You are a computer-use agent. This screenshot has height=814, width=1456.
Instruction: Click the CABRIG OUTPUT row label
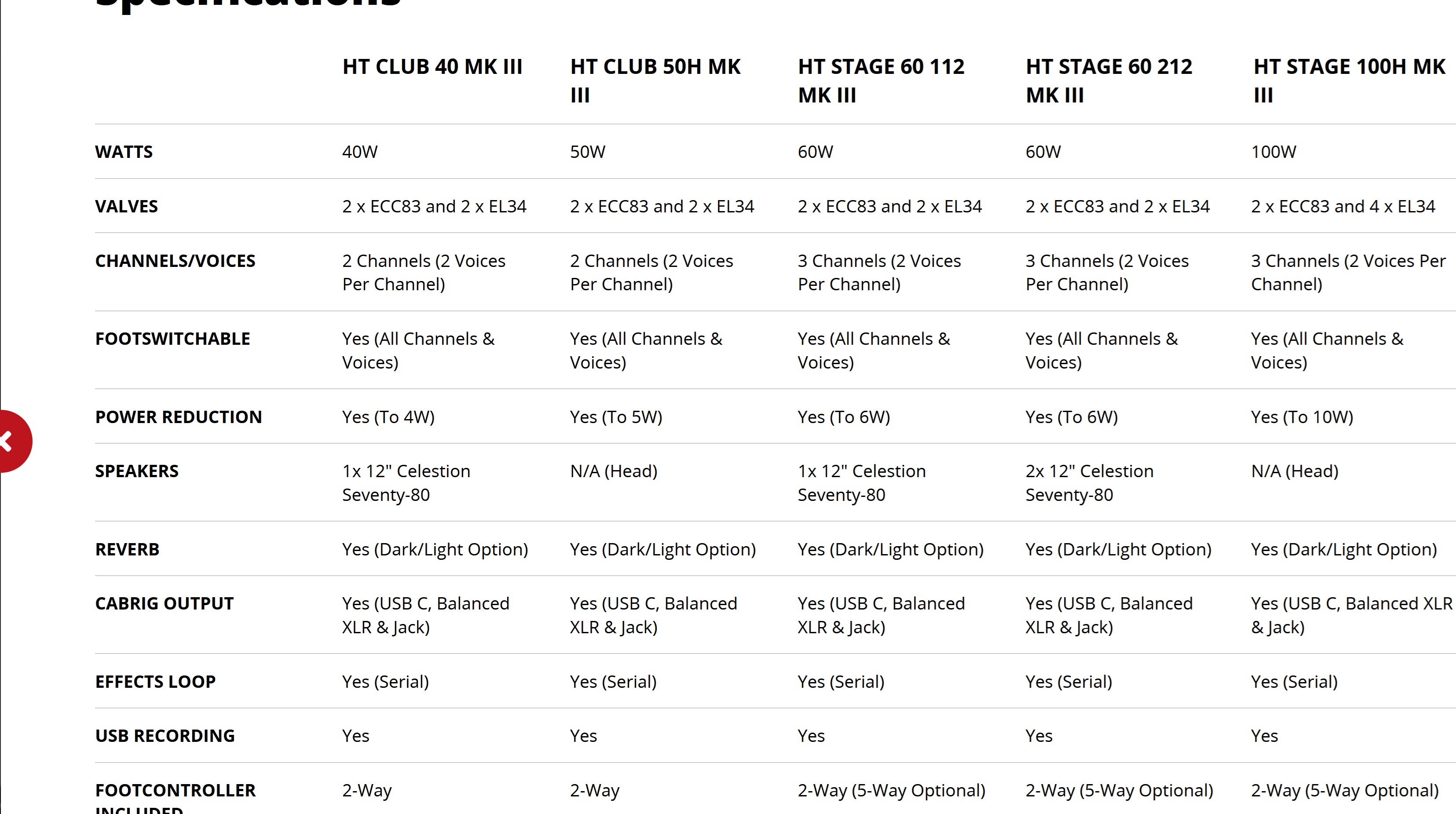coord(164,603)
